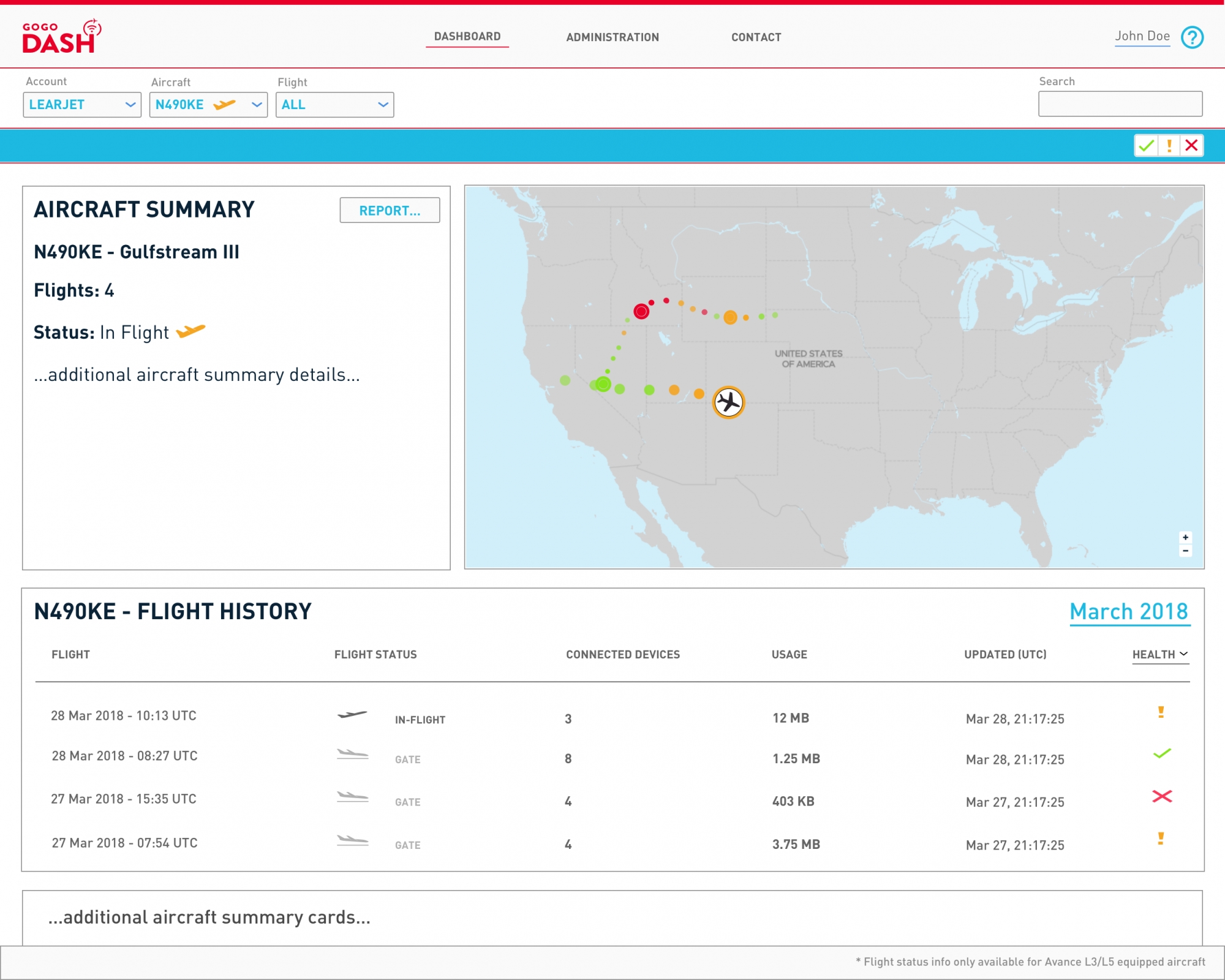The width and height of the screenshot is (1225, 980).
Task: Click the REPORT... button
Action: (390, 210)
